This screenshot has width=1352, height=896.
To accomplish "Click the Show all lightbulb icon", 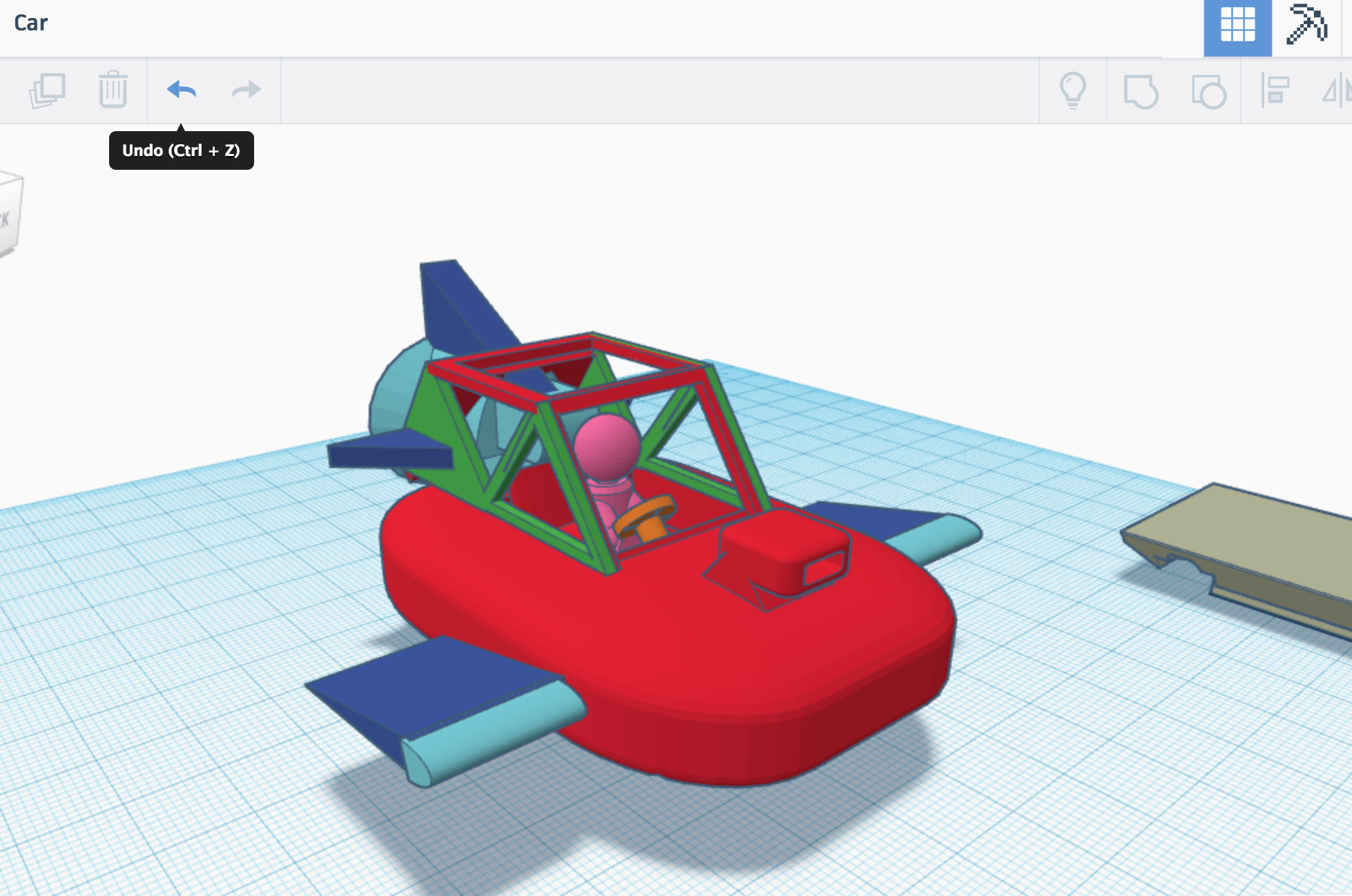I will (x=1072, y=90).
